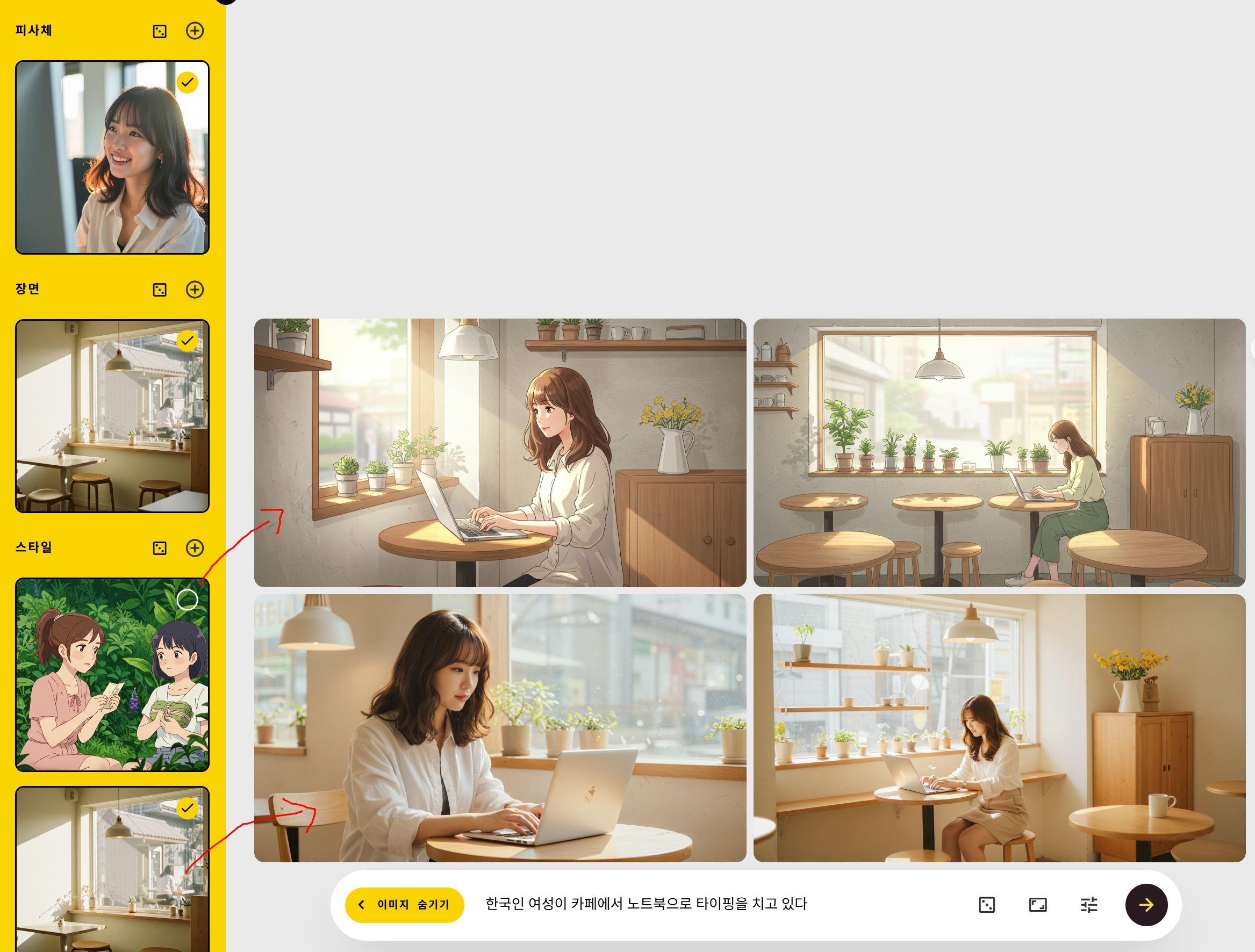Add a new scene with the 장면 plus icon
The image size is (1255, 952).
[x=195, y=290]
